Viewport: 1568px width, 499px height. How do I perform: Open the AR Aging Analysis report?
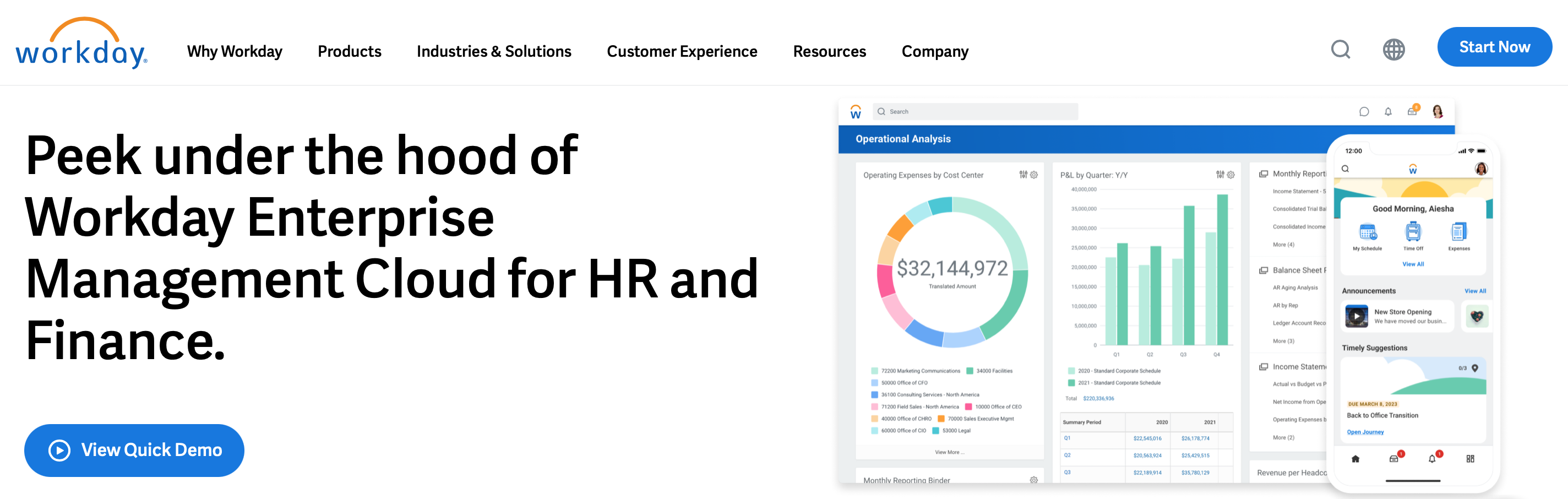coord(1295,288)
